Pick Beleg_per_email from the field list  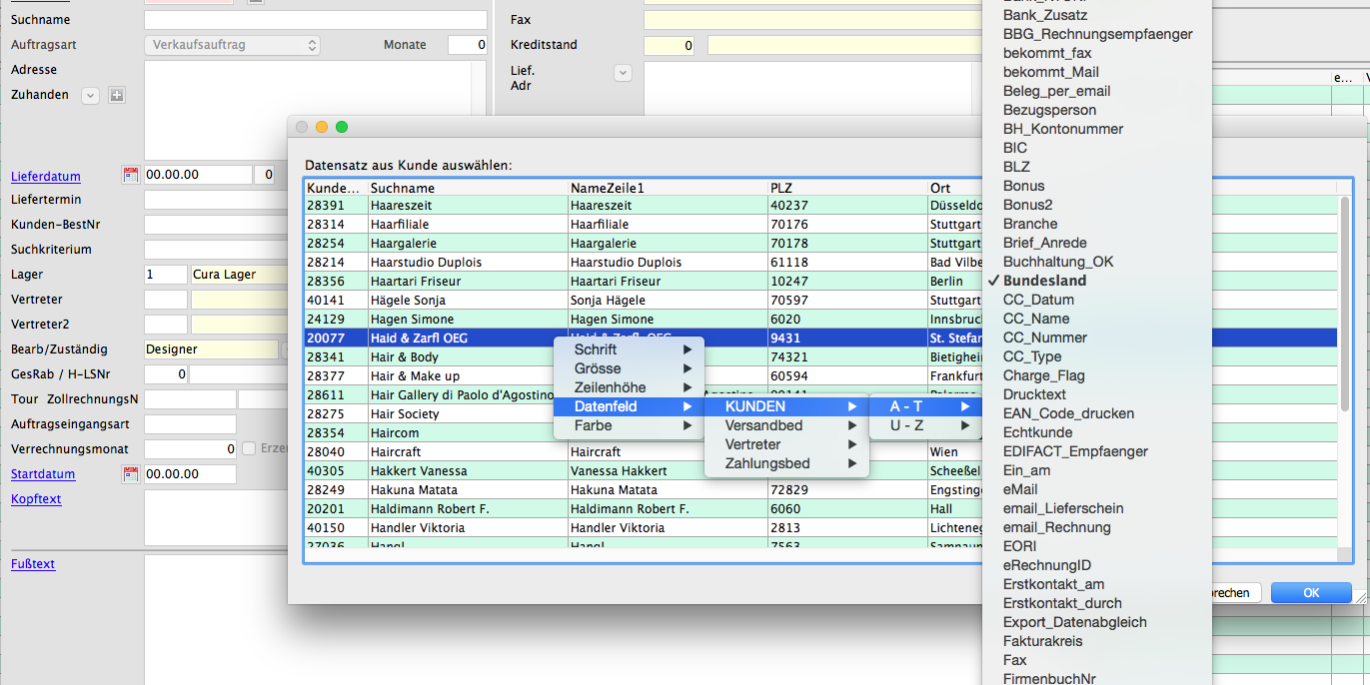(x=1097, y=91)
